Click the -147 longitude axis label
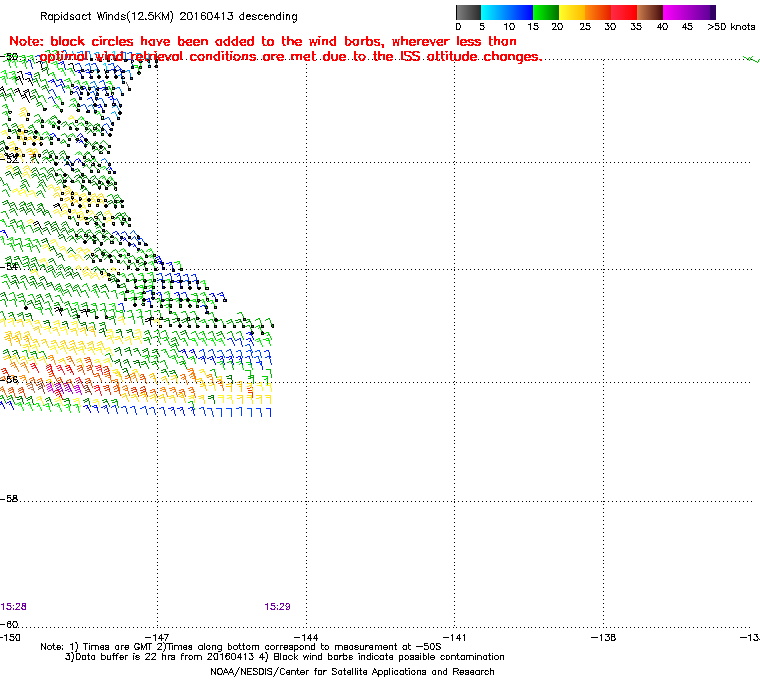The width and height of the screenshot is (760, 688). [x=157, y=637]
